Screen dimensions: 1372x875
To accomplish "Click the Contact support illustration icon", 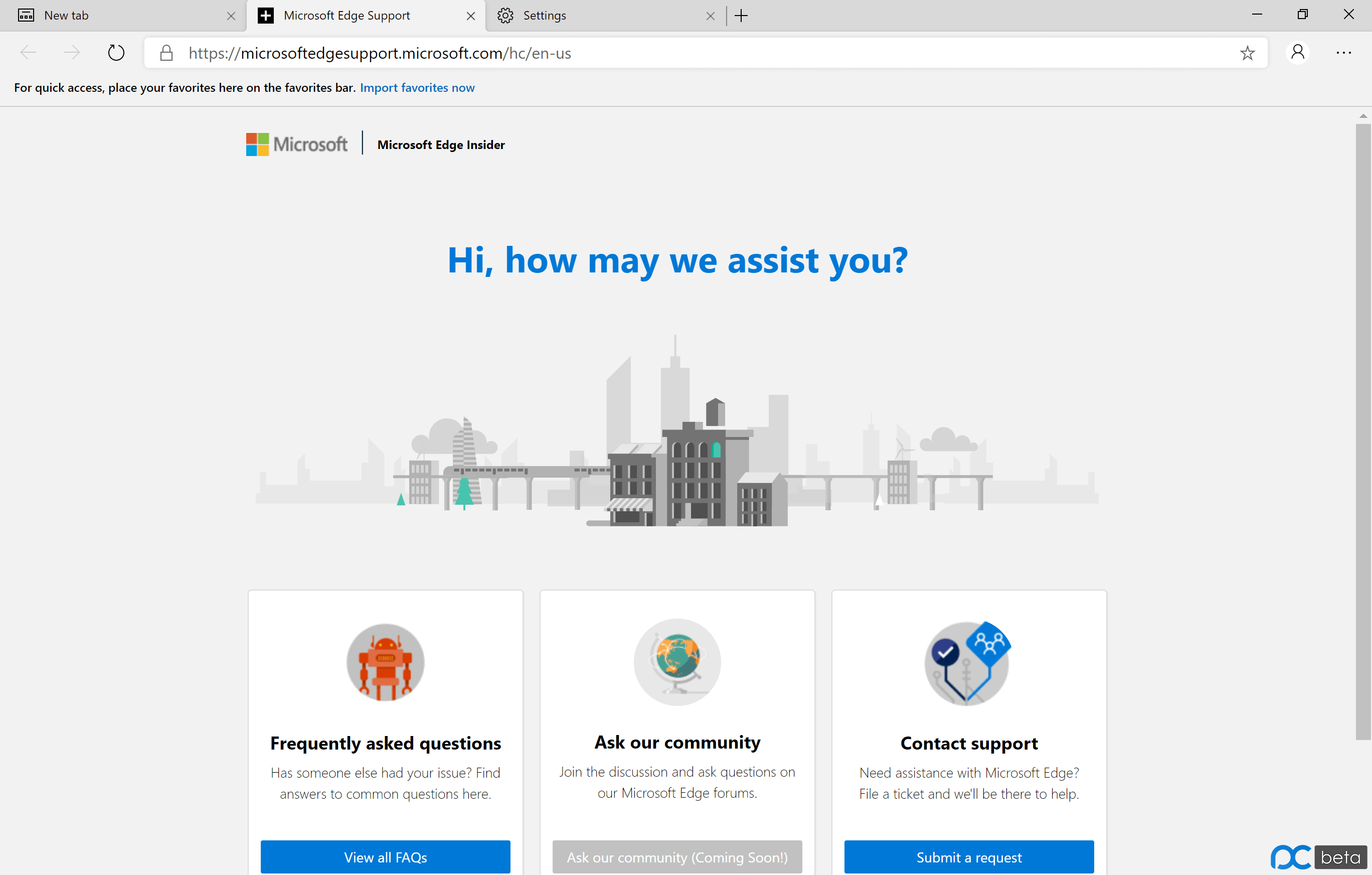I will point(968,663).
